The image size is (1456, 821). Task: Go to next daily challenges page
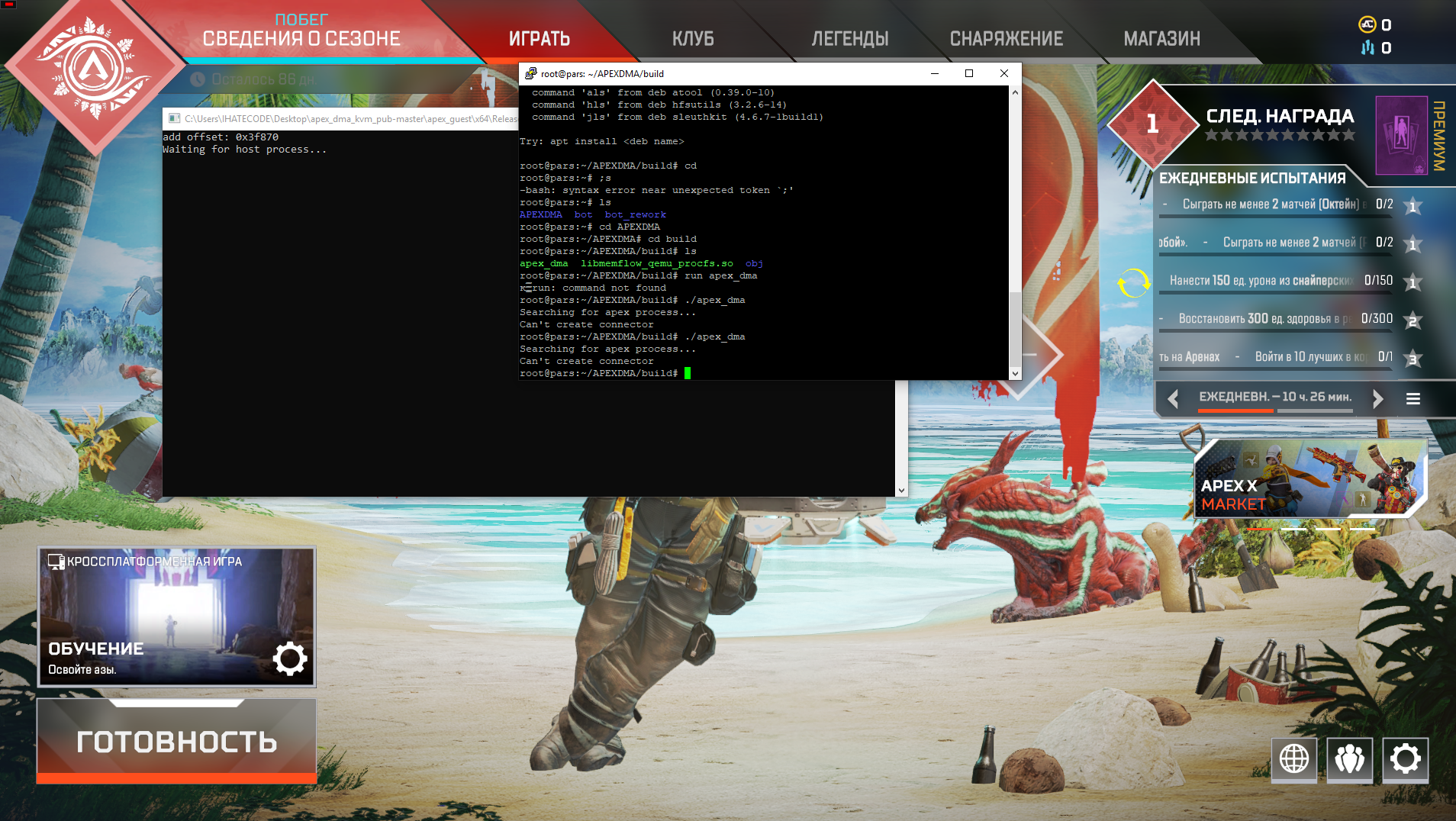[x=1377, y=398]
